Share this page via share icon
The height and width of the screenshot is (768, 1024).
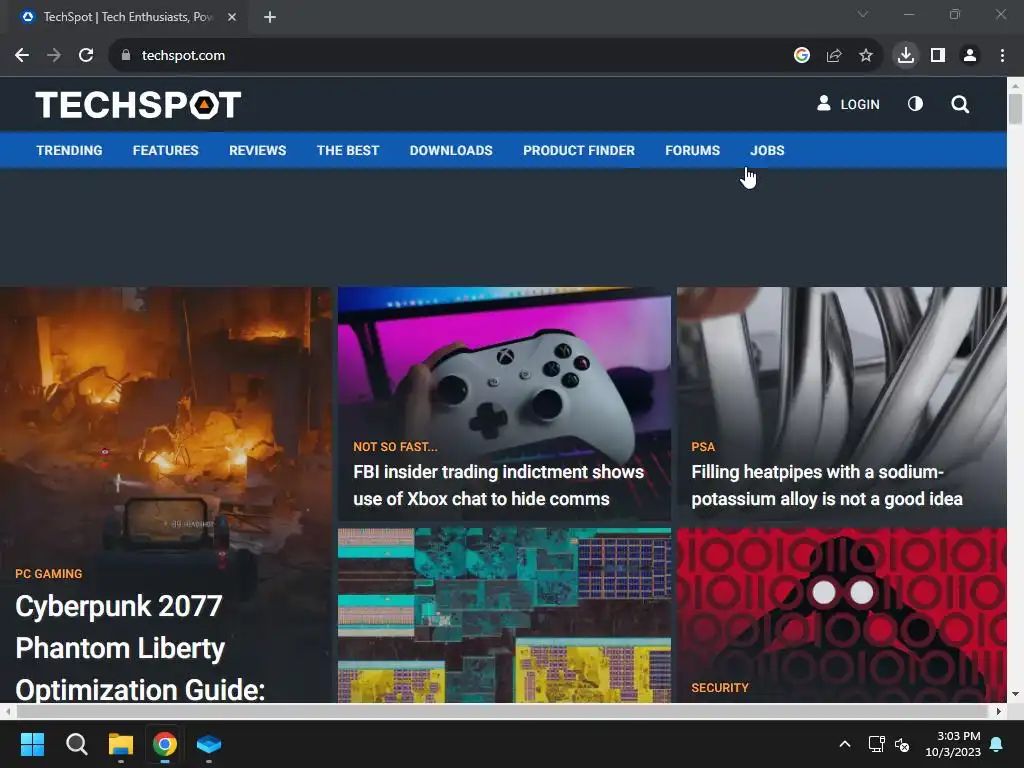[834, 56]
